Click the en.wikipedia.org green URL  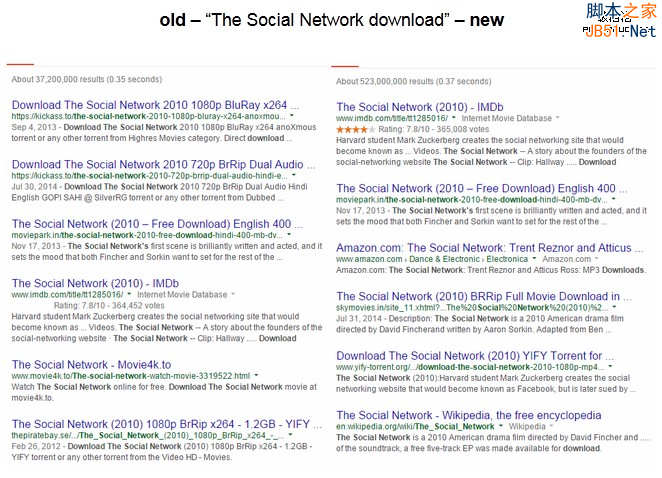click(415, 426)
